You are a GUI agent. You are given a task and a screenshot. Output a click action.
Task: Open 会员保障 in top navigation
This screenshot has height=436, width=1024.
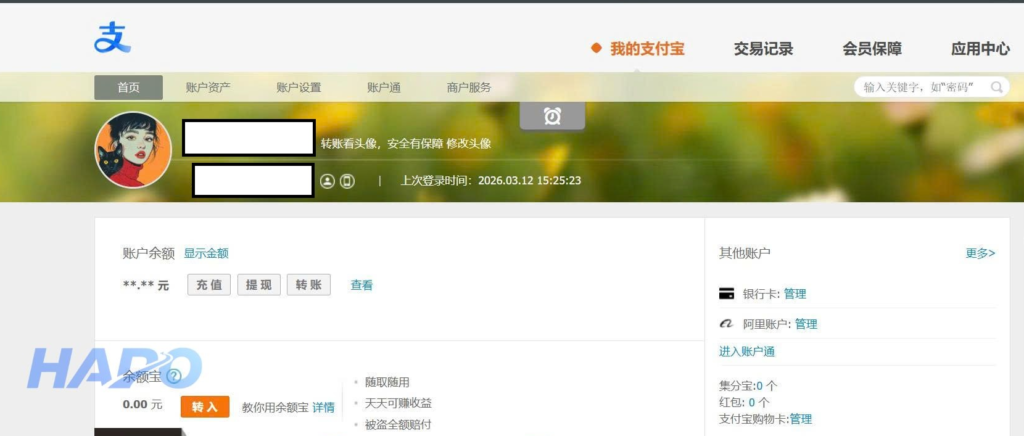pyautogui.click(x=872, y=48)
